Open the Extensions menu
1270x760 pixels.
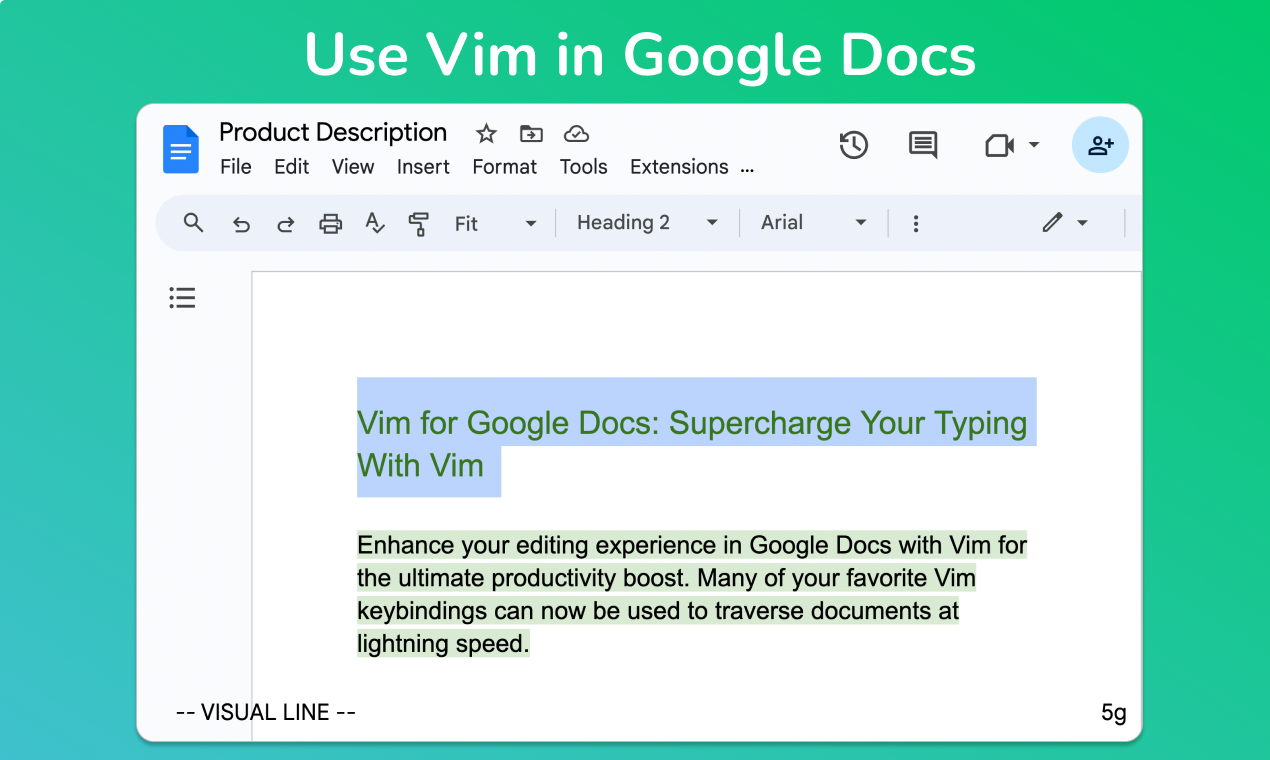click(679, 167)
